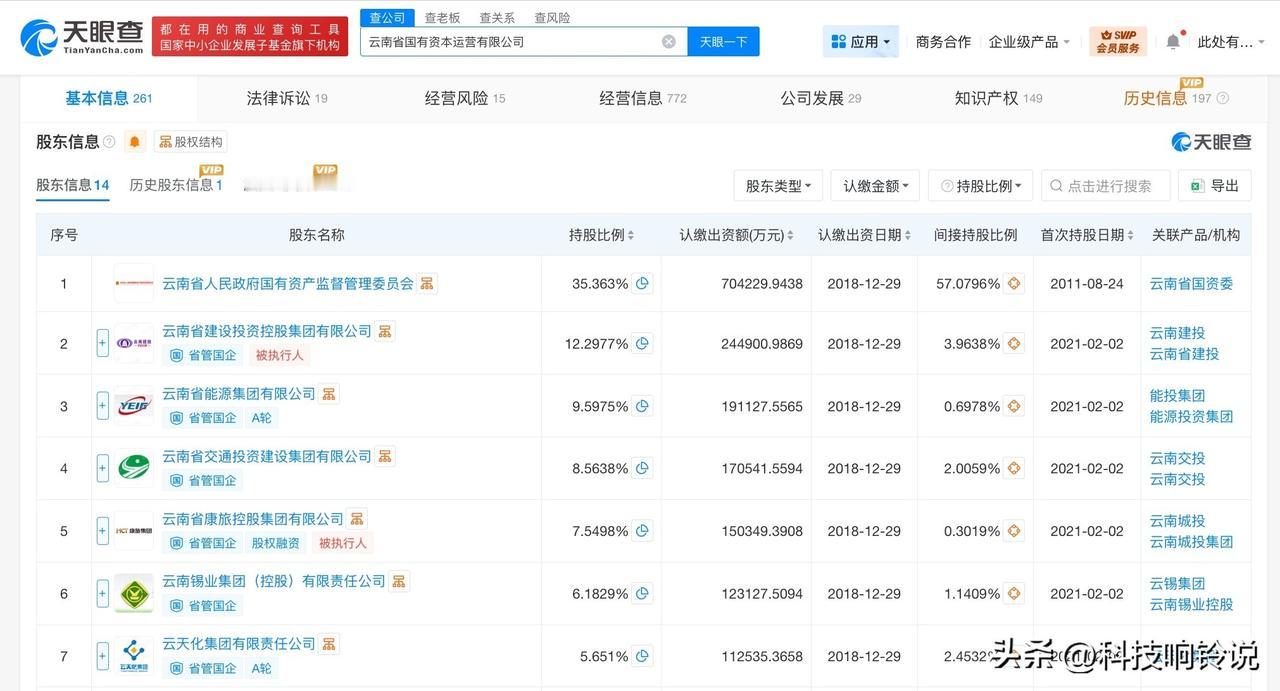Open the 应用 apps dropdown
The height and width of the screenshot is (691, 1280).
[861, 42]
